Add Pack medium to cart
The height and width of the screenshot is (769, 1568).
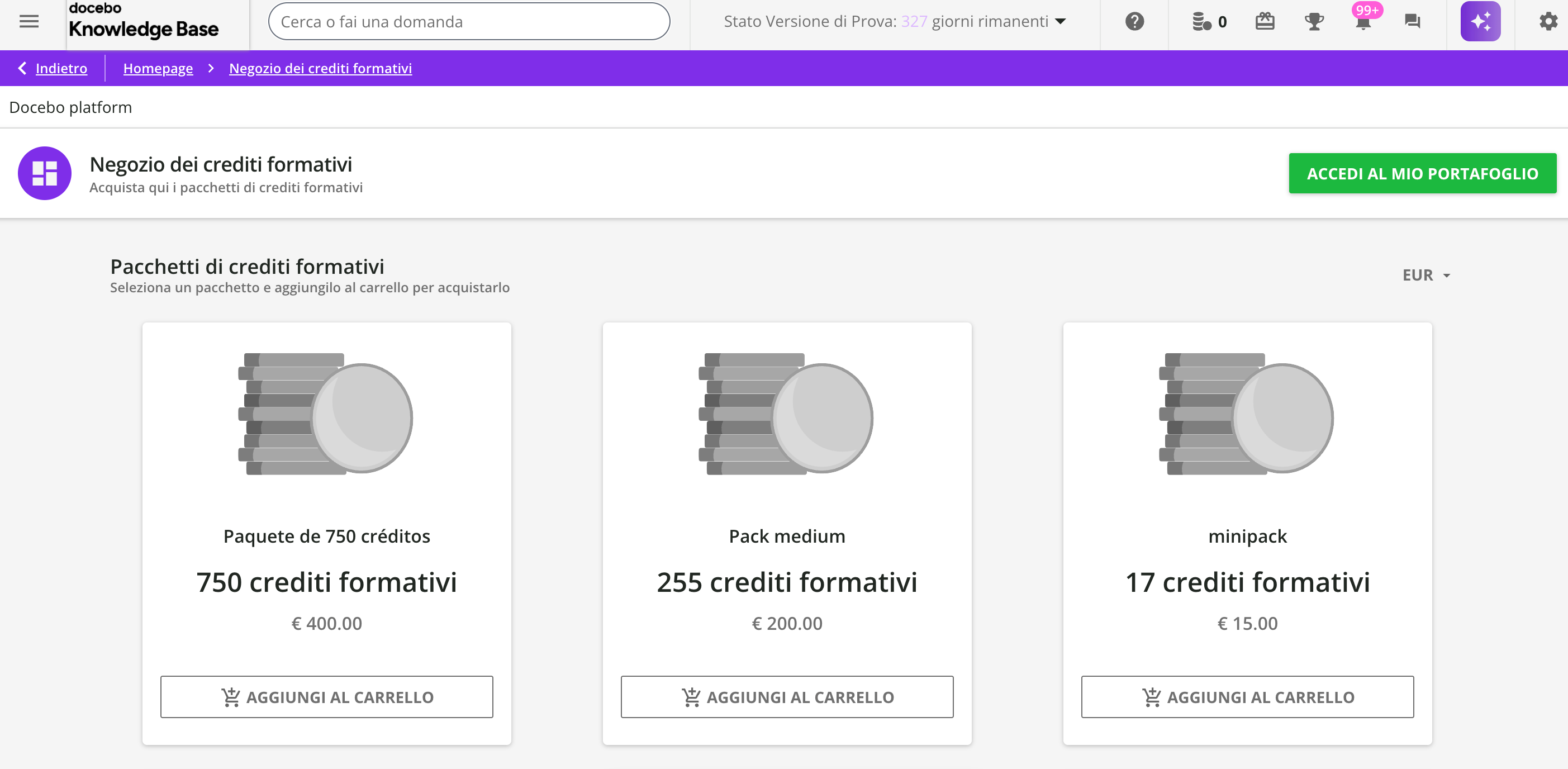[786, 696]
